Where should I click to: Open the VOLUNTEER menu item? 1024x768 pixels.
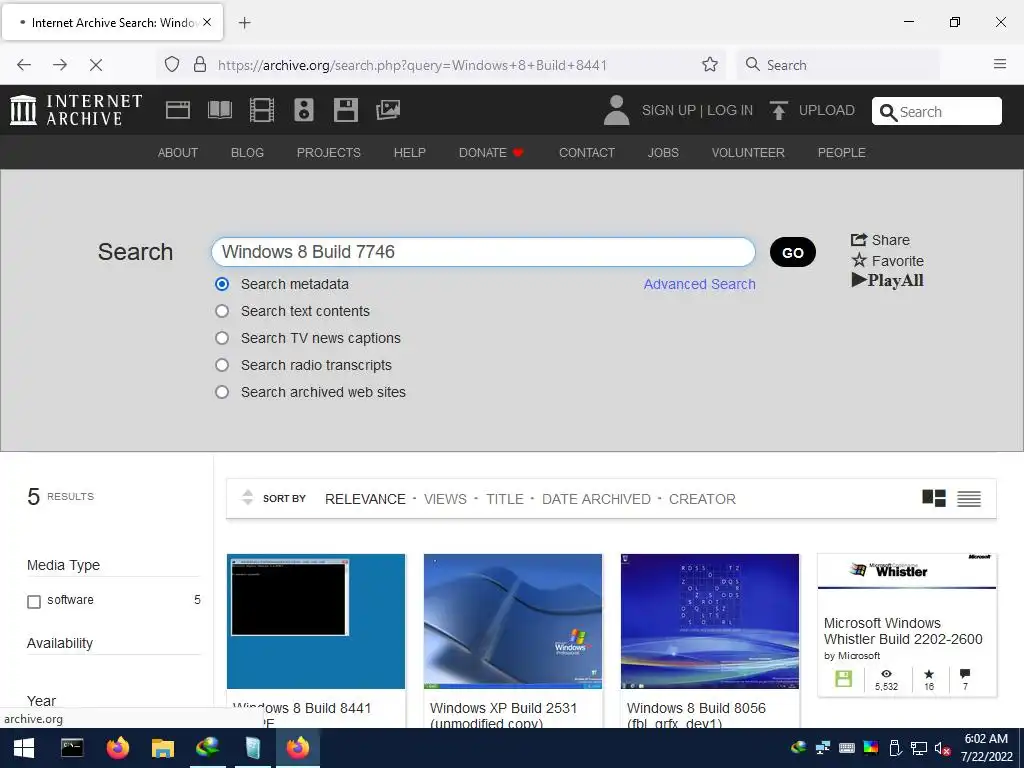(x=748, y=153)
